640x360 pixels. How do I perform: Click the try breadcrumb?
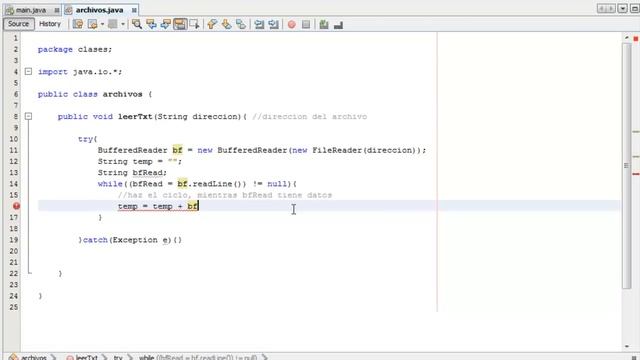point(118,357)
